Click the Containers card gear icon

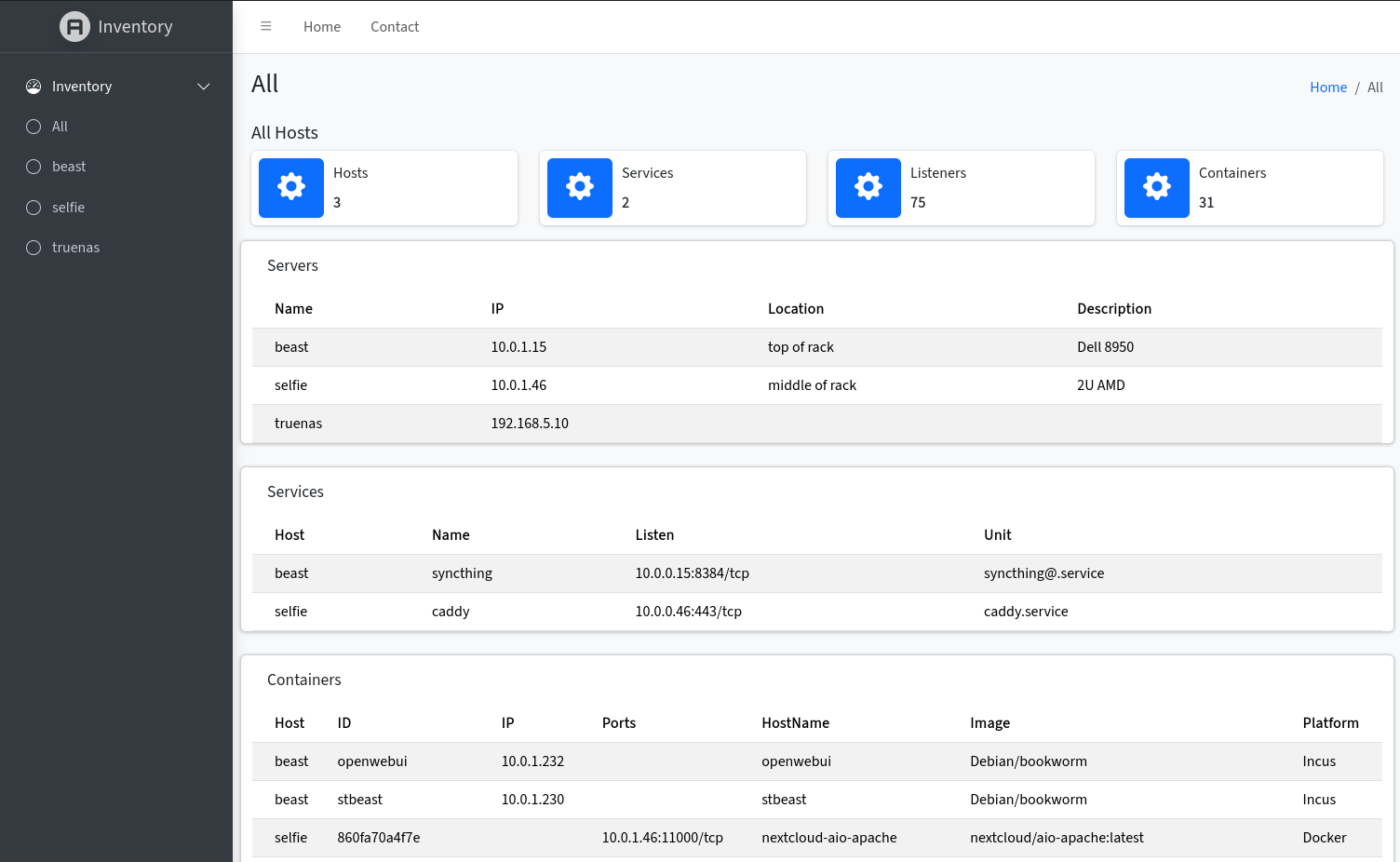click(1156, 187)
